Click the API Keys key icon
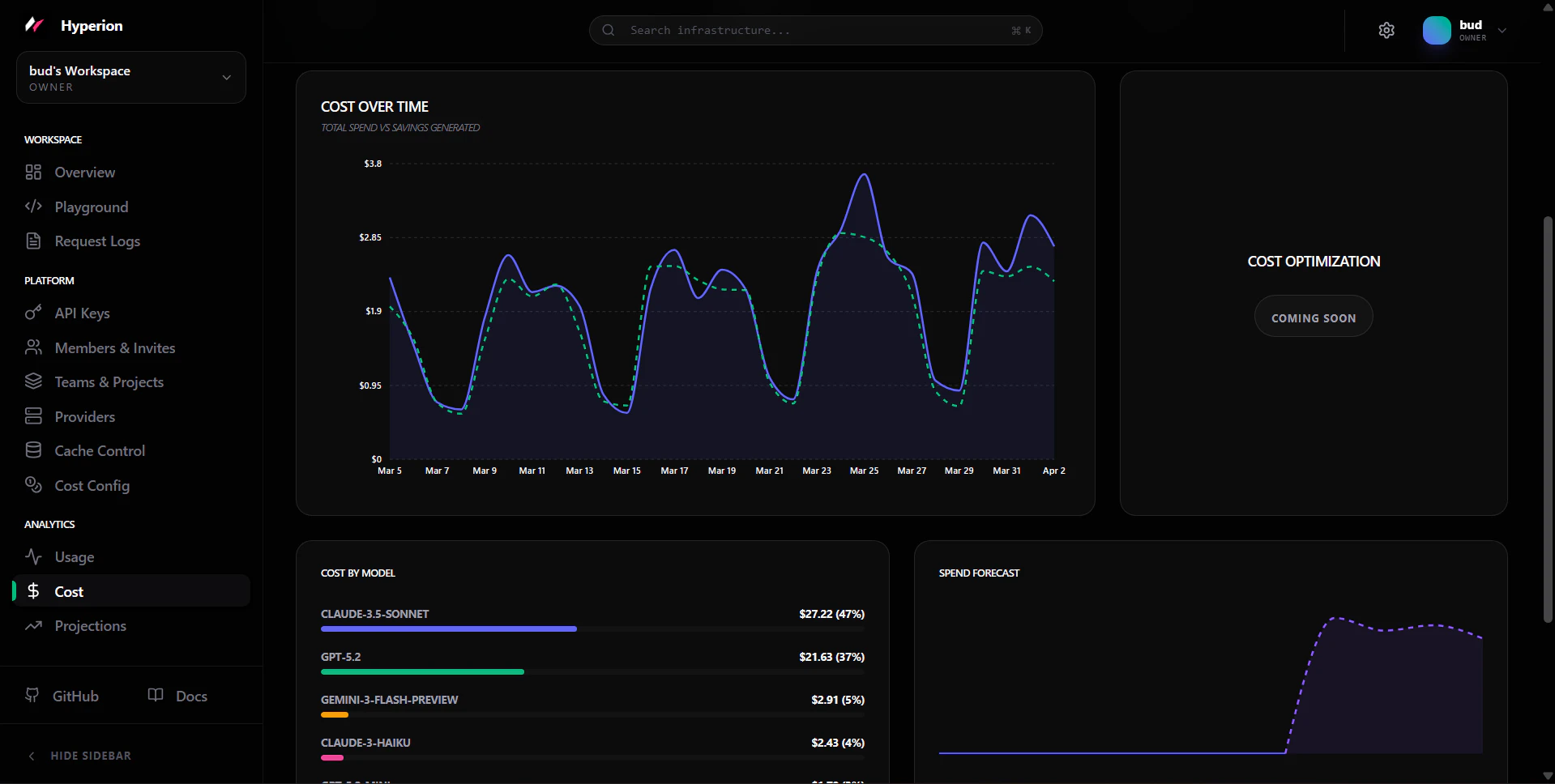 click(x=33, y=313)
